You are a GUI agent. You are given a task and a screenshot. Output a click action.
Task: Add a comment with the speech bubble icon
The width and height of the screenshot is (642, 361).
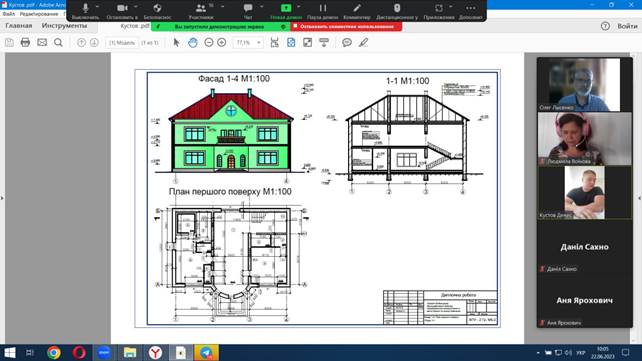(x=347, y=42)
